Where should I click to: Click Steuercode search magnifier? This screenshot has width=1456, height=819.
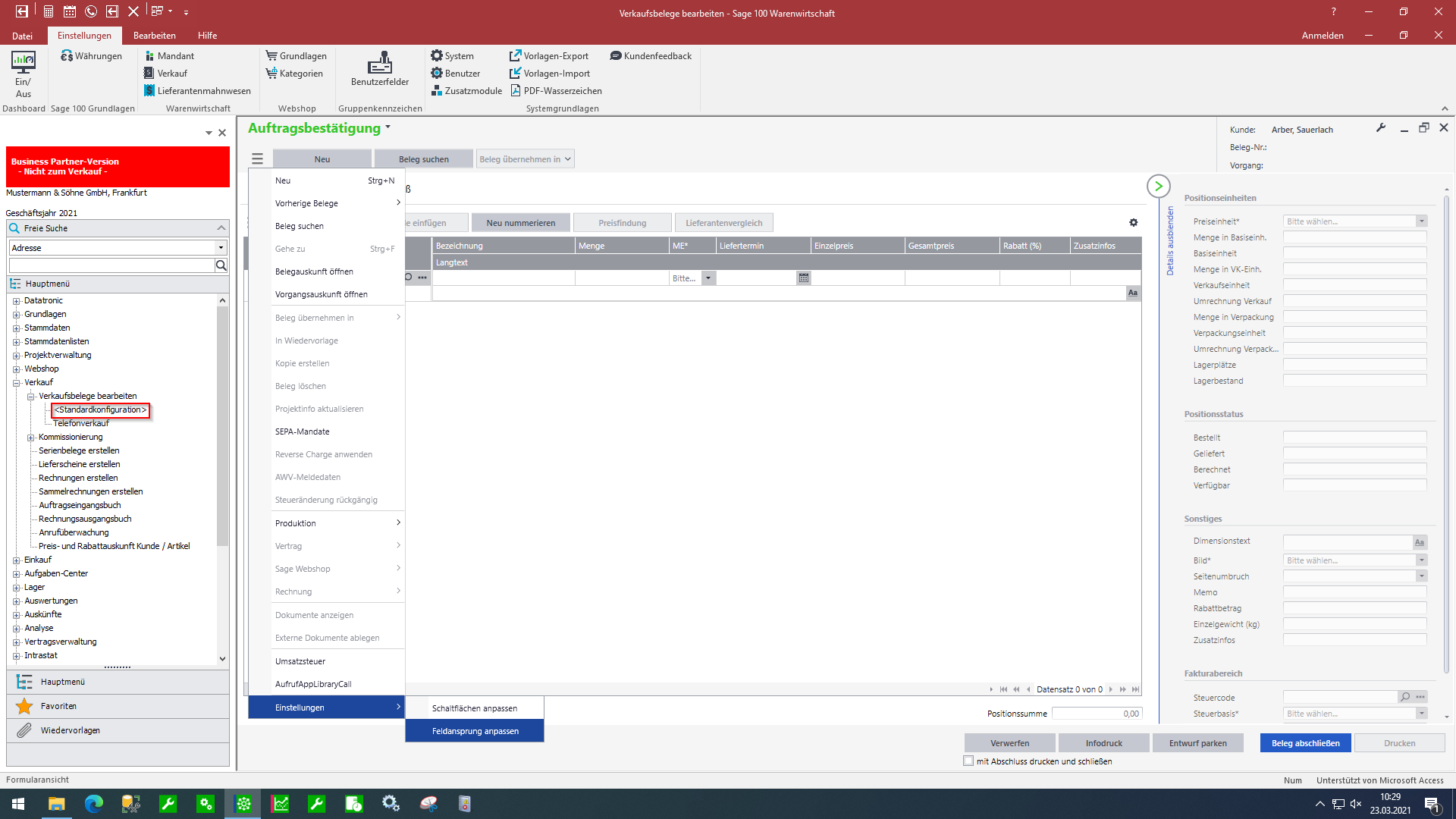[1405, 697]
